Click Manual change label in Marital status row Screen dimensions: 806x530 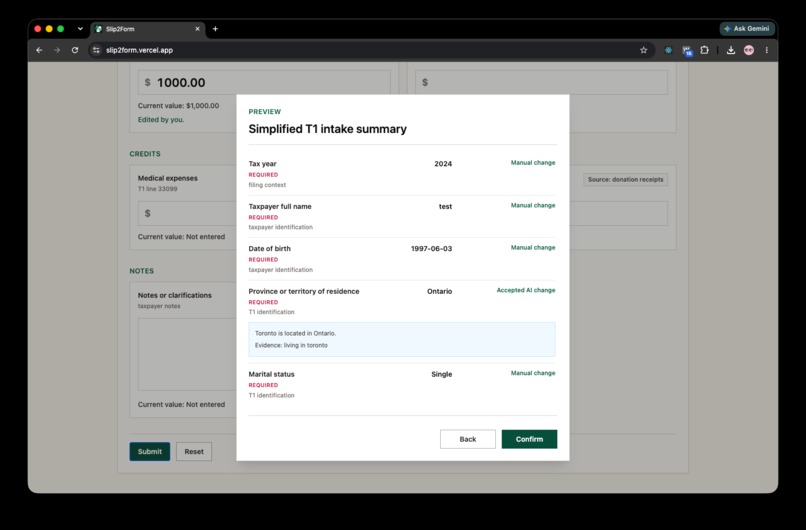533,373
